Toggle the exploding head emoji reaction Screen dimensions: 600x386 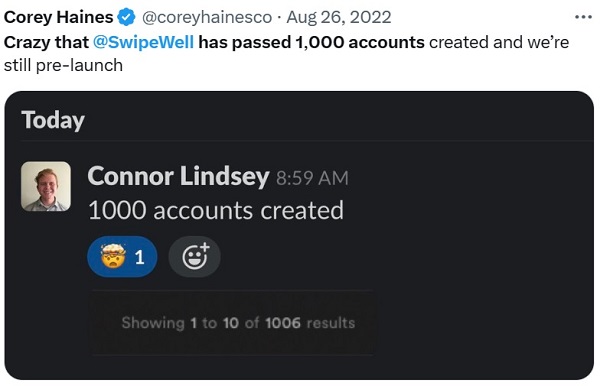[122, 257]
